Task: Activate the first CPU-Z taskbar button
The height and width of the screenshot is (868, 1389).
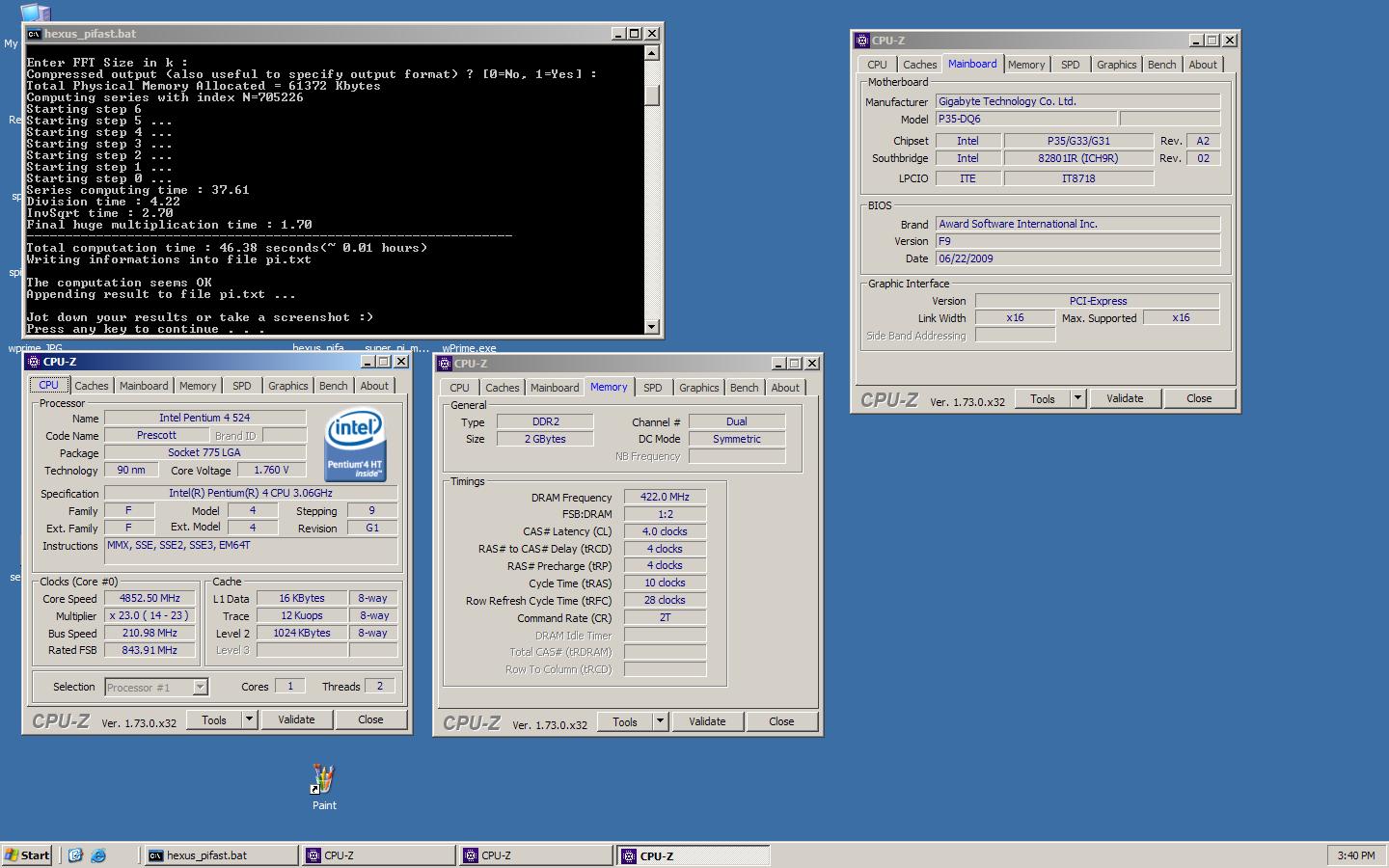Action: (x=379, y=855)
